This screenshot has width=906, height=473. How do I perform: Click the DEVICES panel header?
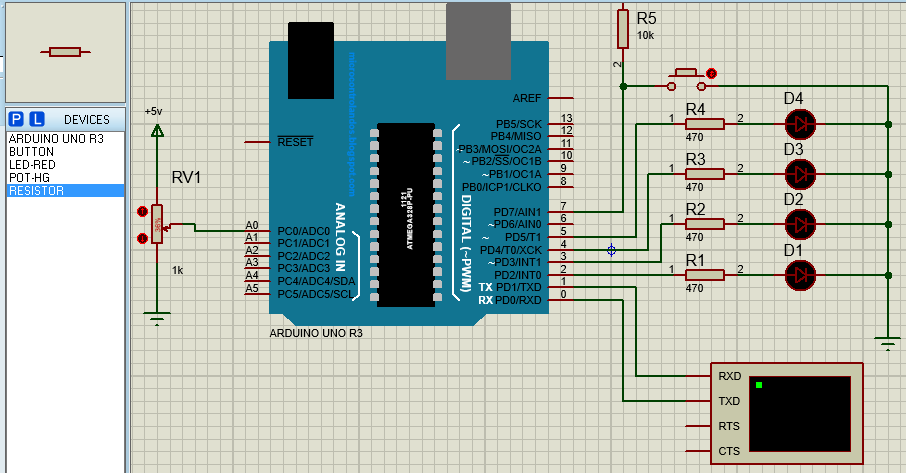tap(87, 120)
